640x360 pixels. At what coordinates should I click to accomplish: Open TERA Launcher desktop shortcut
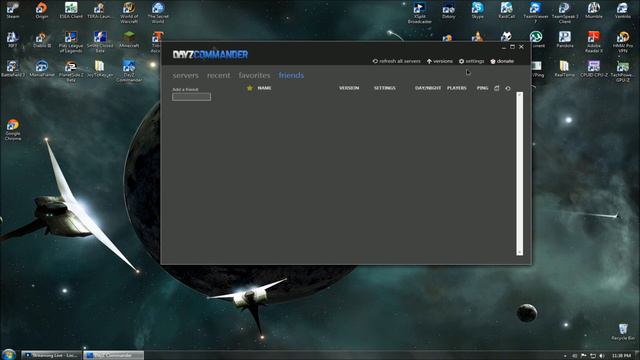pos(100,11)
